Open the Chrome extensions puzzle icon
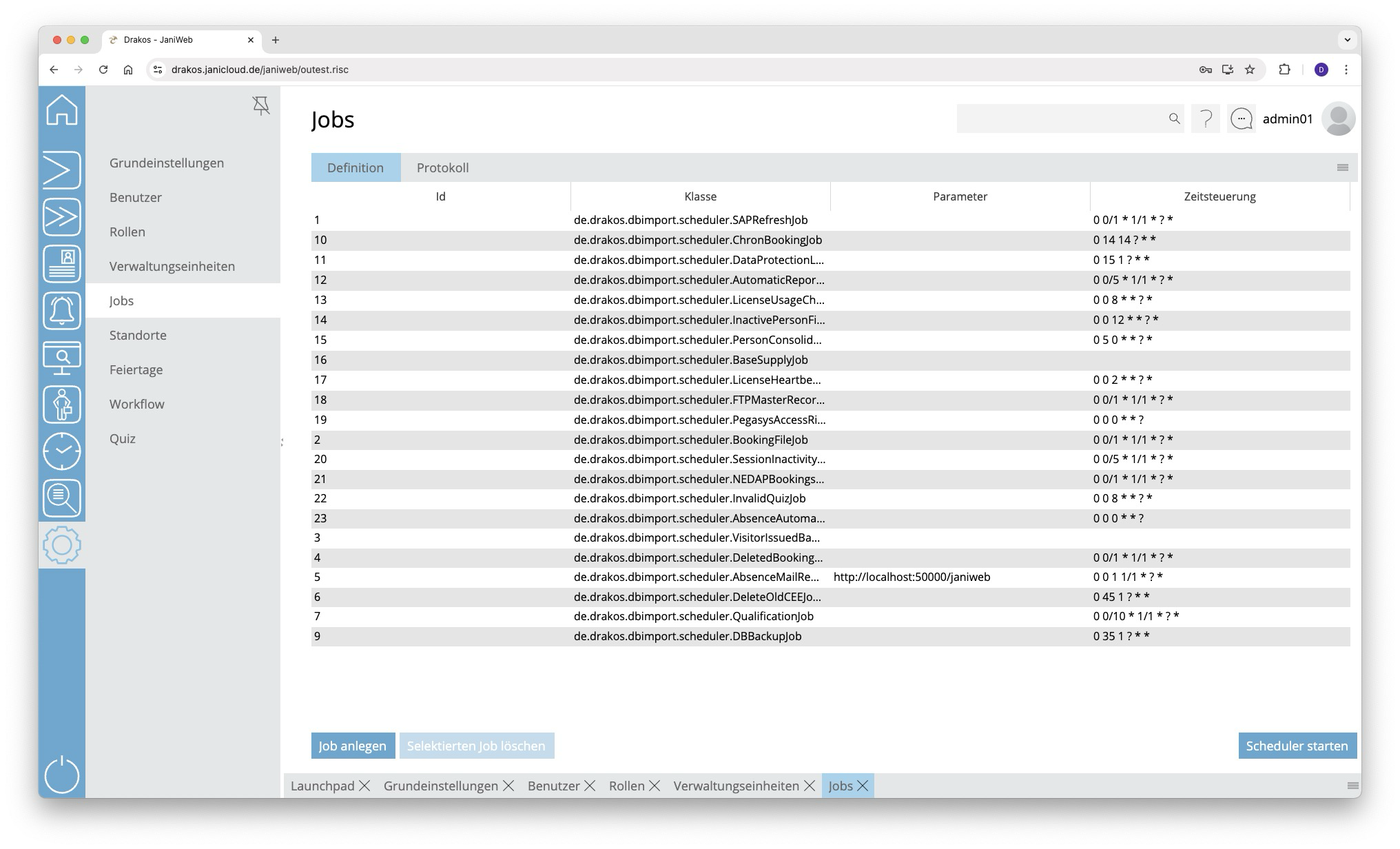 1284,70
